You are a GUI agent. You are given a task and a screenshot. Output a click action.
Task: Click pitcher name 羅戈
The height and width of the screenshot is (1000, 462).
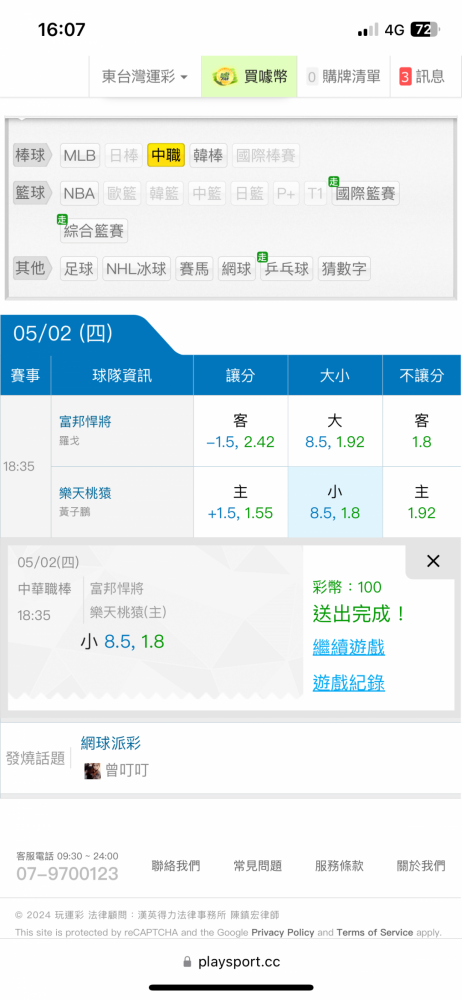pyautogui.click(x=68, y=439)
